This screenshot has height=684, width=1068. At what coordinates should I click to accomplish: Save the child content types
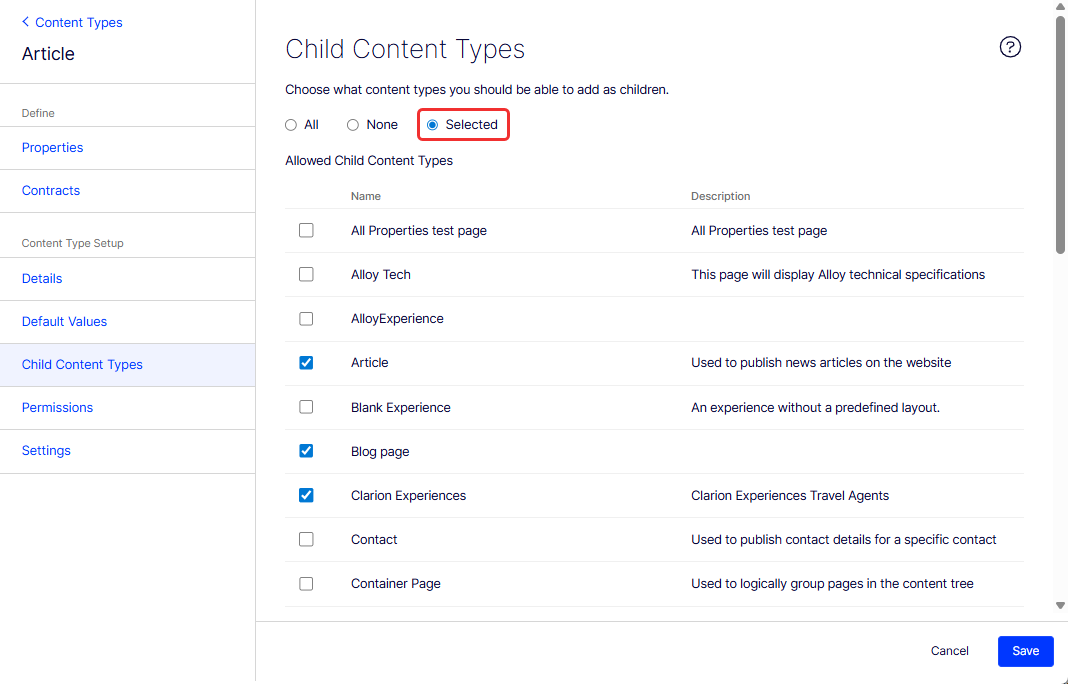tap(1025, 651)
